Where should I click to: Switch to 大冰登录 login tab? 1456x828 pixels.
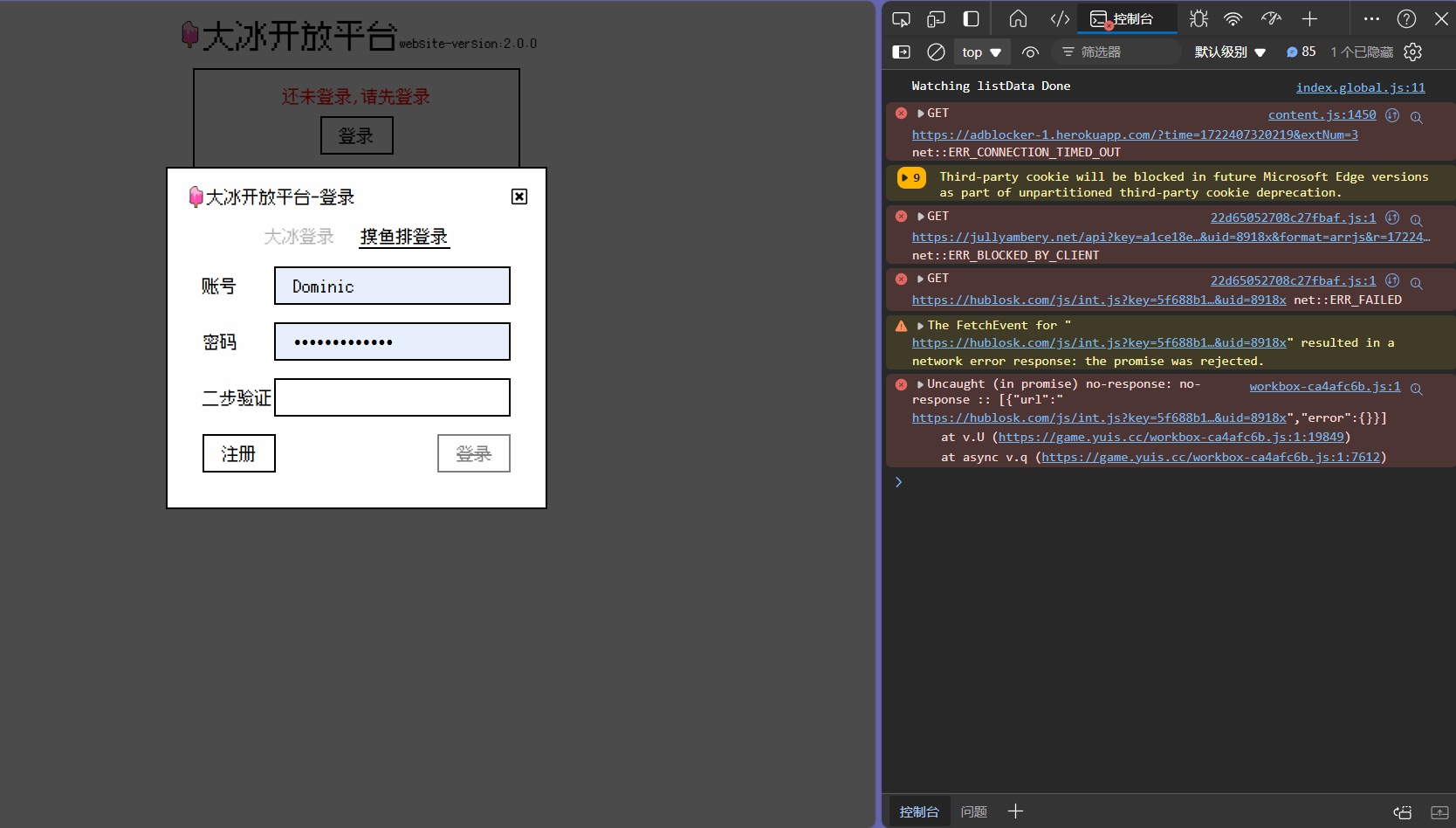point(299,237)
